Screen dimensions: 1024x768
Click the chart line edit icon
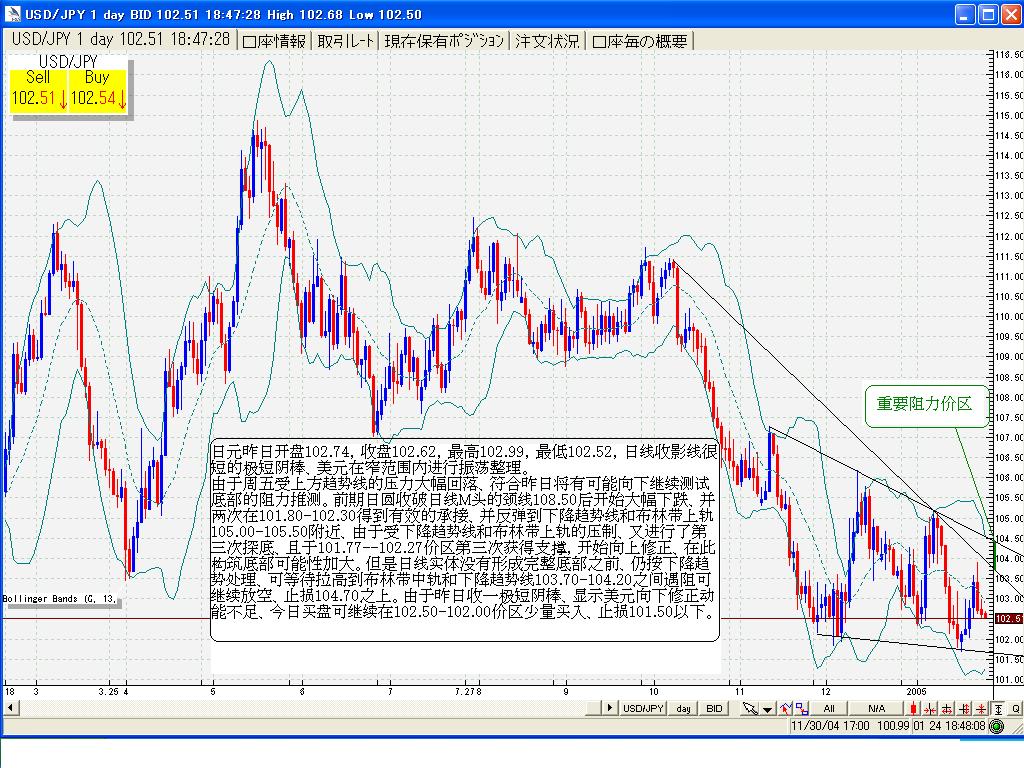pos(786,708)
